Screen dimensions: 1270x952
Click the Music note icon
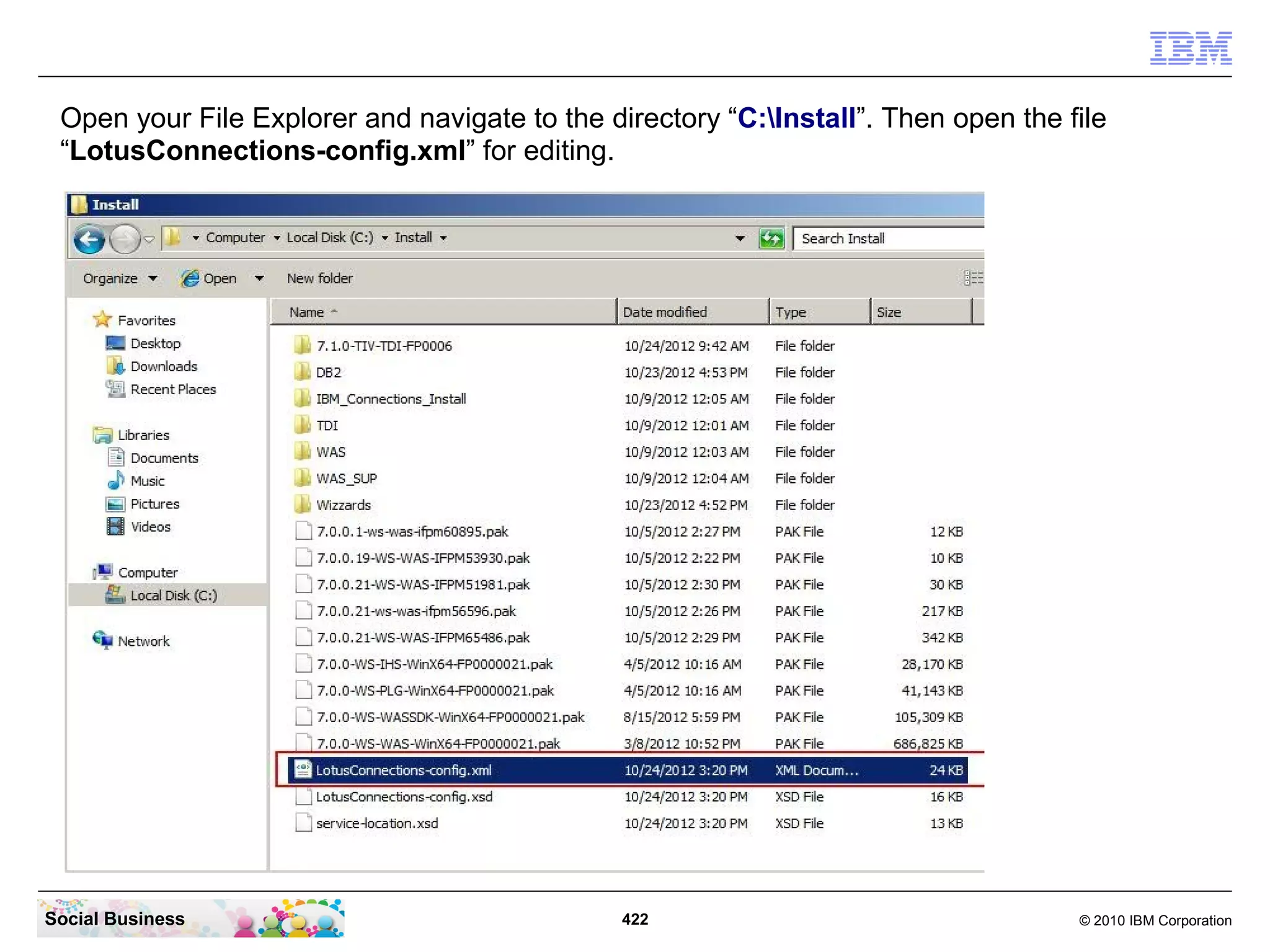pyautogui.click(x=116, y=481)
